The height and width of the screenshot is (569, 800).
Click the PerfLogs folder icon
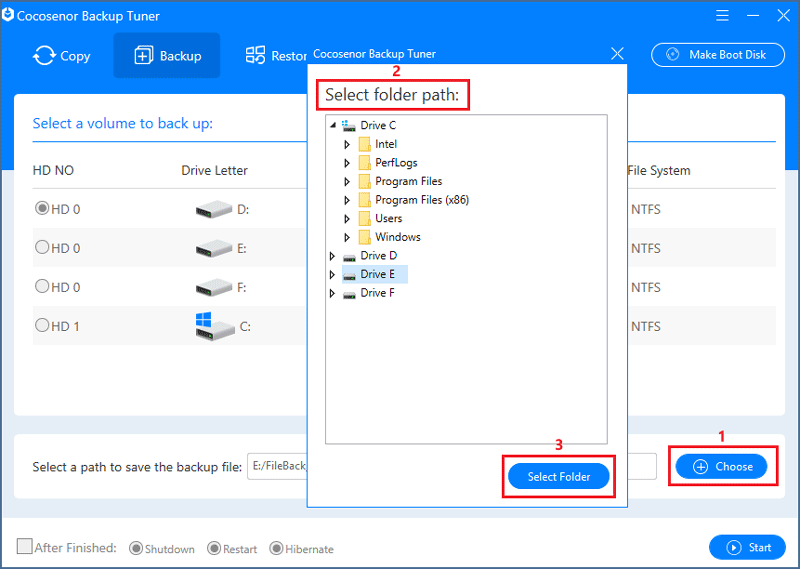[x=364, y=163]
